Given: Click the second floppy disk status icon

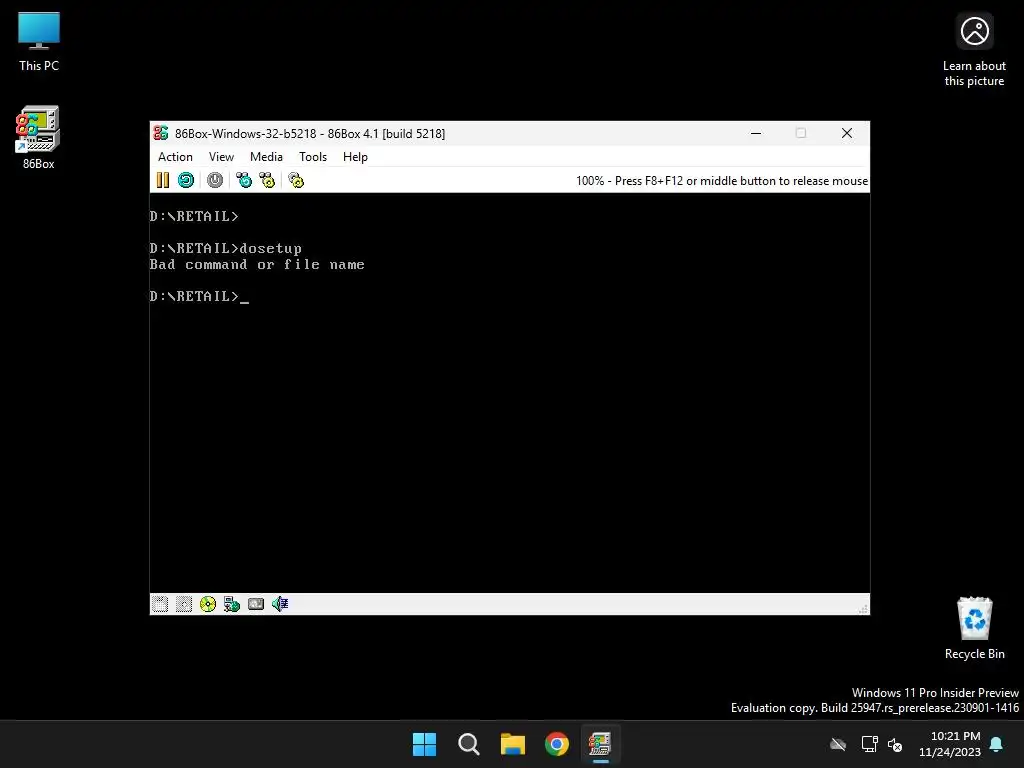Looking at the screenshot, I should coord(184,604).
